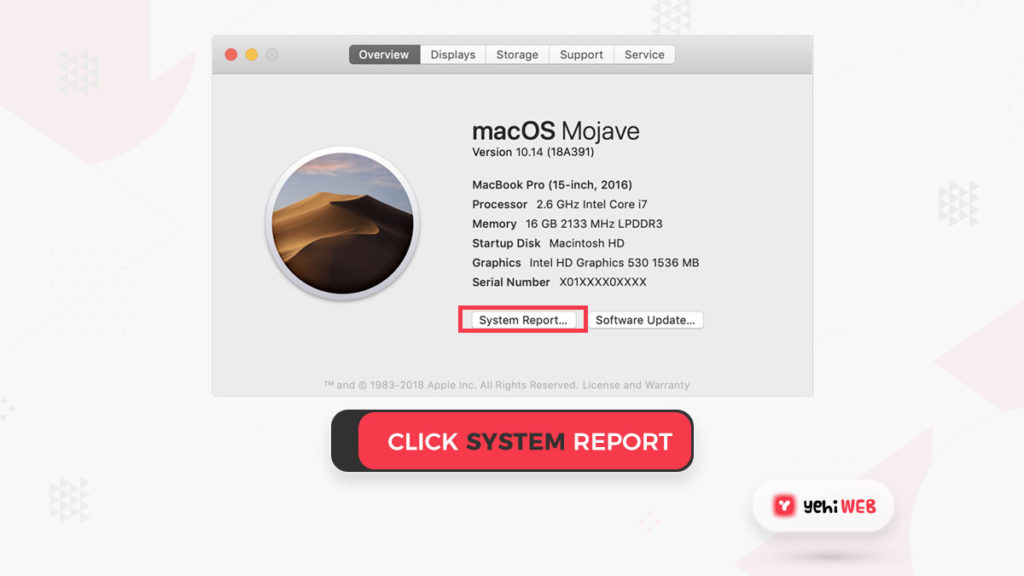
Task: Click the yehiWEB brand name text
Action: click(x=839, y=506)
